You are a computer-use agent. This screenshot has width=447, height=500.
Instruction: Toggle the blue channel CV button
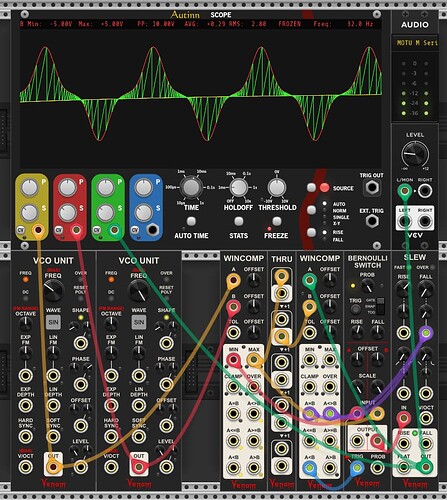click(135, 230)
